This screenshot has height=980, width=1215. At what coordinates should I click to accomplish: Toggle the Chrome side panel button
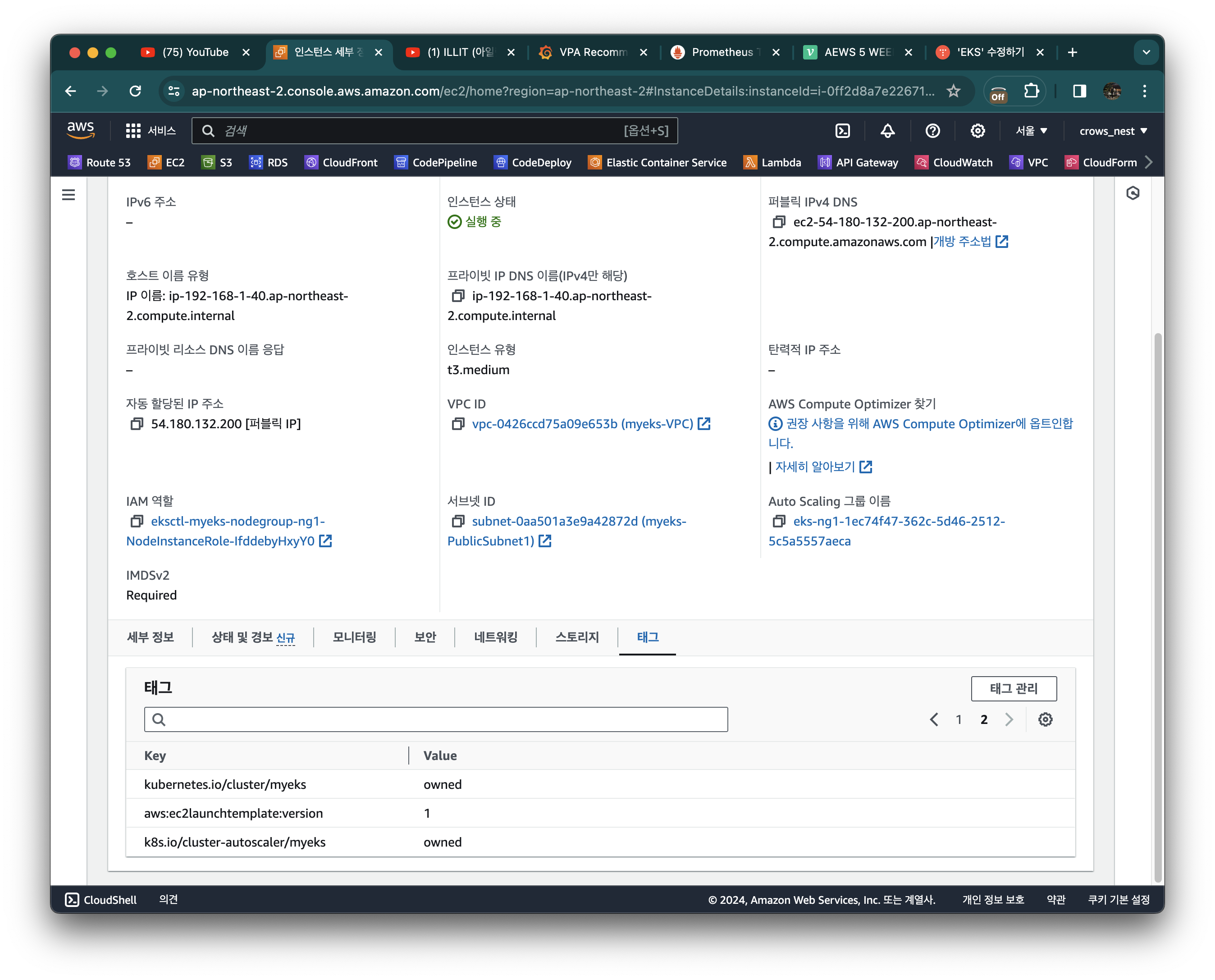pyautogui.click(x=1079, y=91)
